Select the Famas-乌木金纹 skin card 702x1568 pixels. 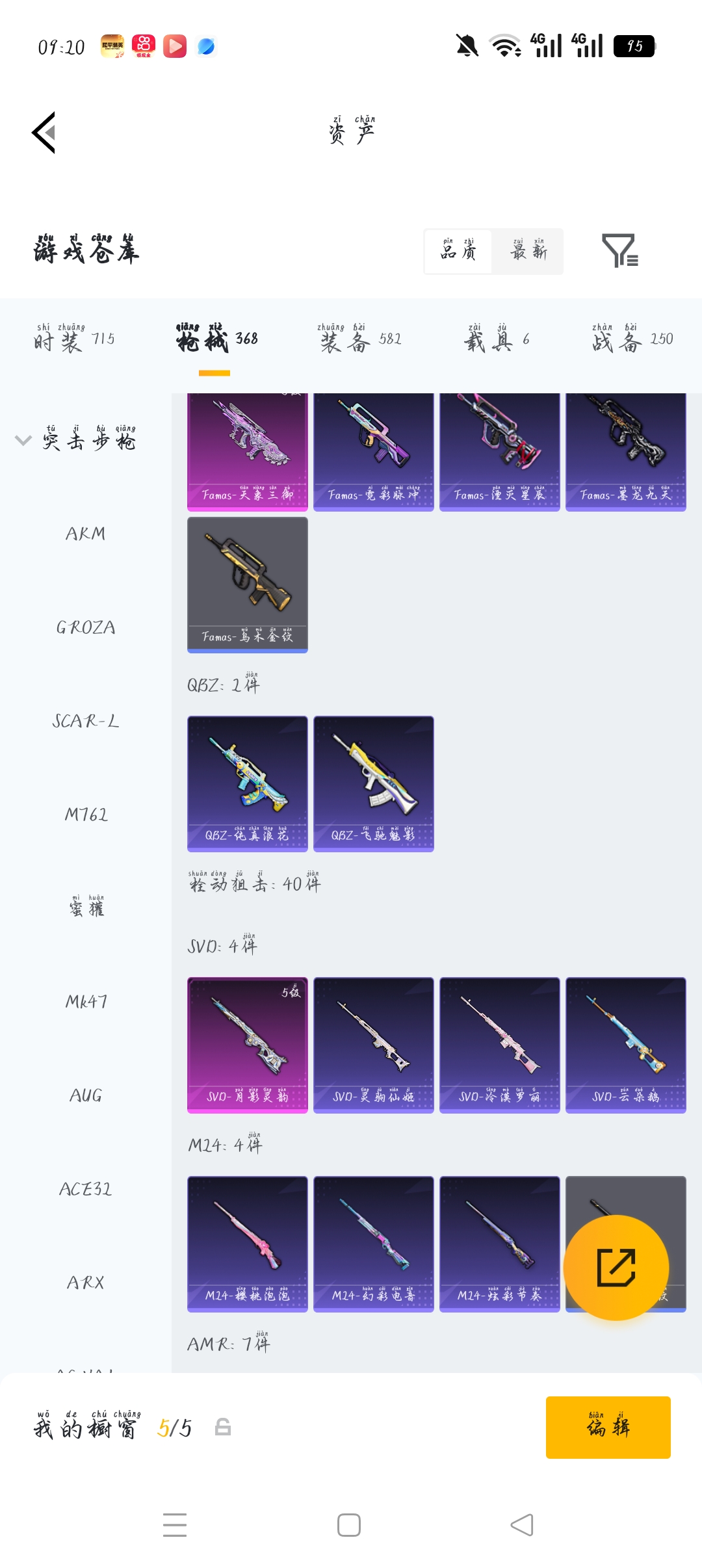click(248, 585)
